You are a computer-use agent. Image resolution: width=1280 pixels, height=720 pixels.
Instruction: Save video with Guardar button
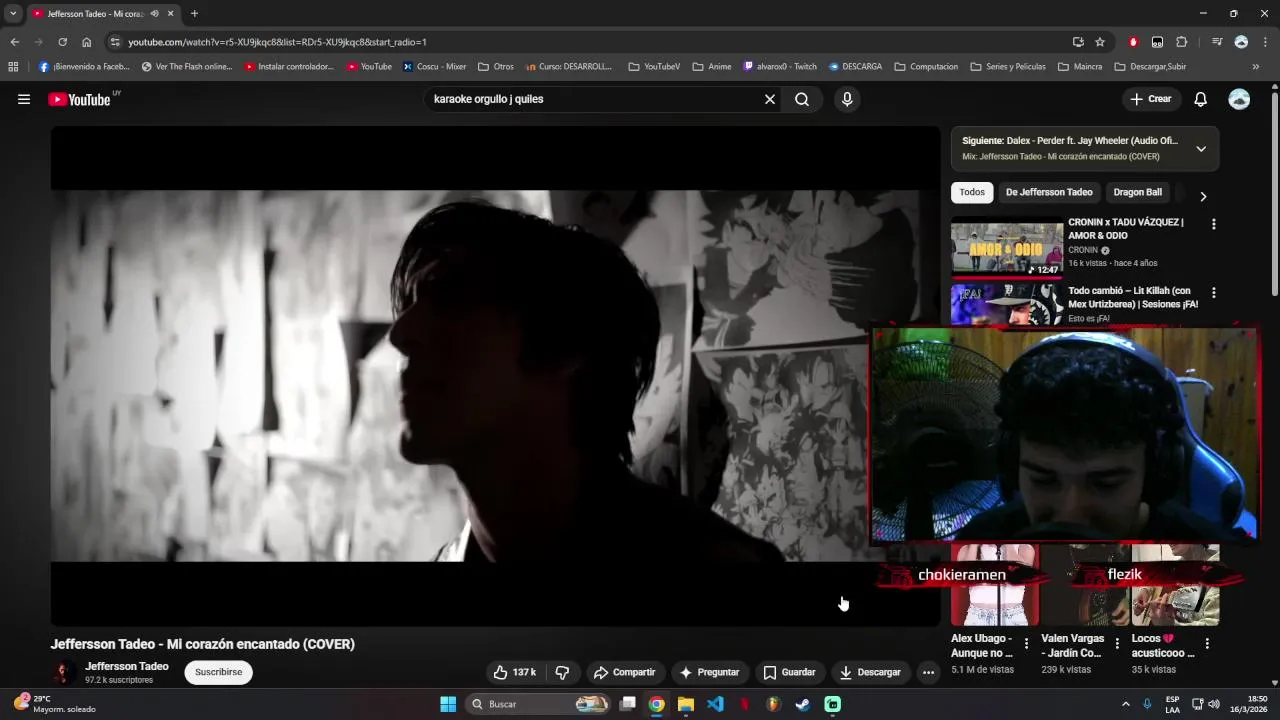(x=789, y=672)
